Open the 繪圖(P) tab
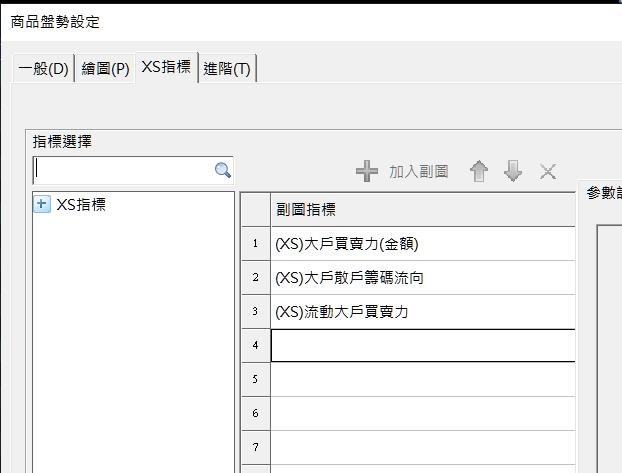622x473 pixels. point(105,69)
